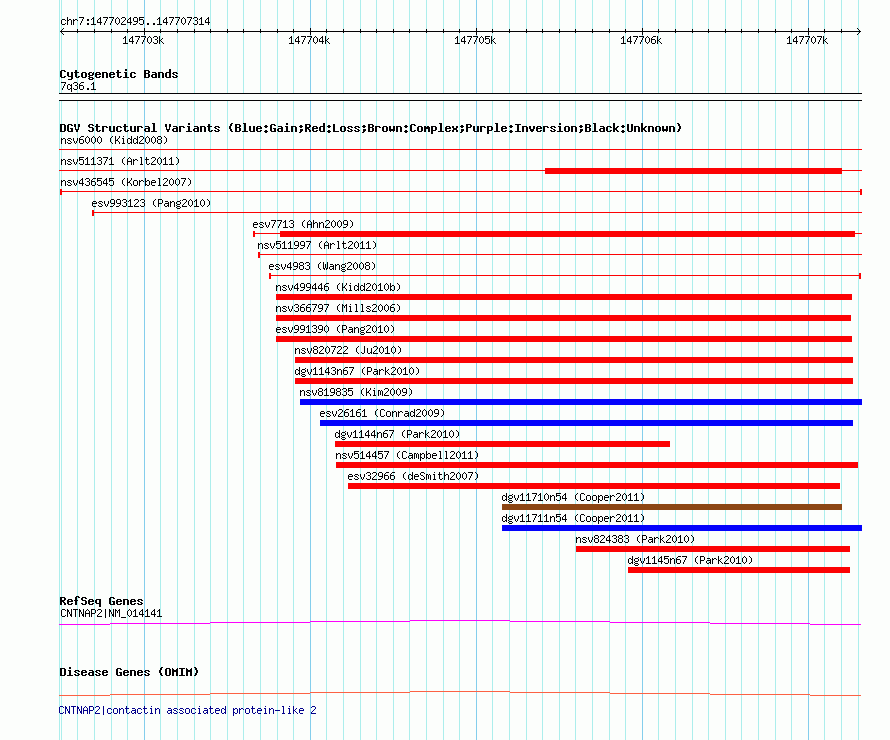This screenshot has width=890, height=740.
Task: Open the dgv11711n54 (Cooper2011) variant label
Action: tap(573, 518)
